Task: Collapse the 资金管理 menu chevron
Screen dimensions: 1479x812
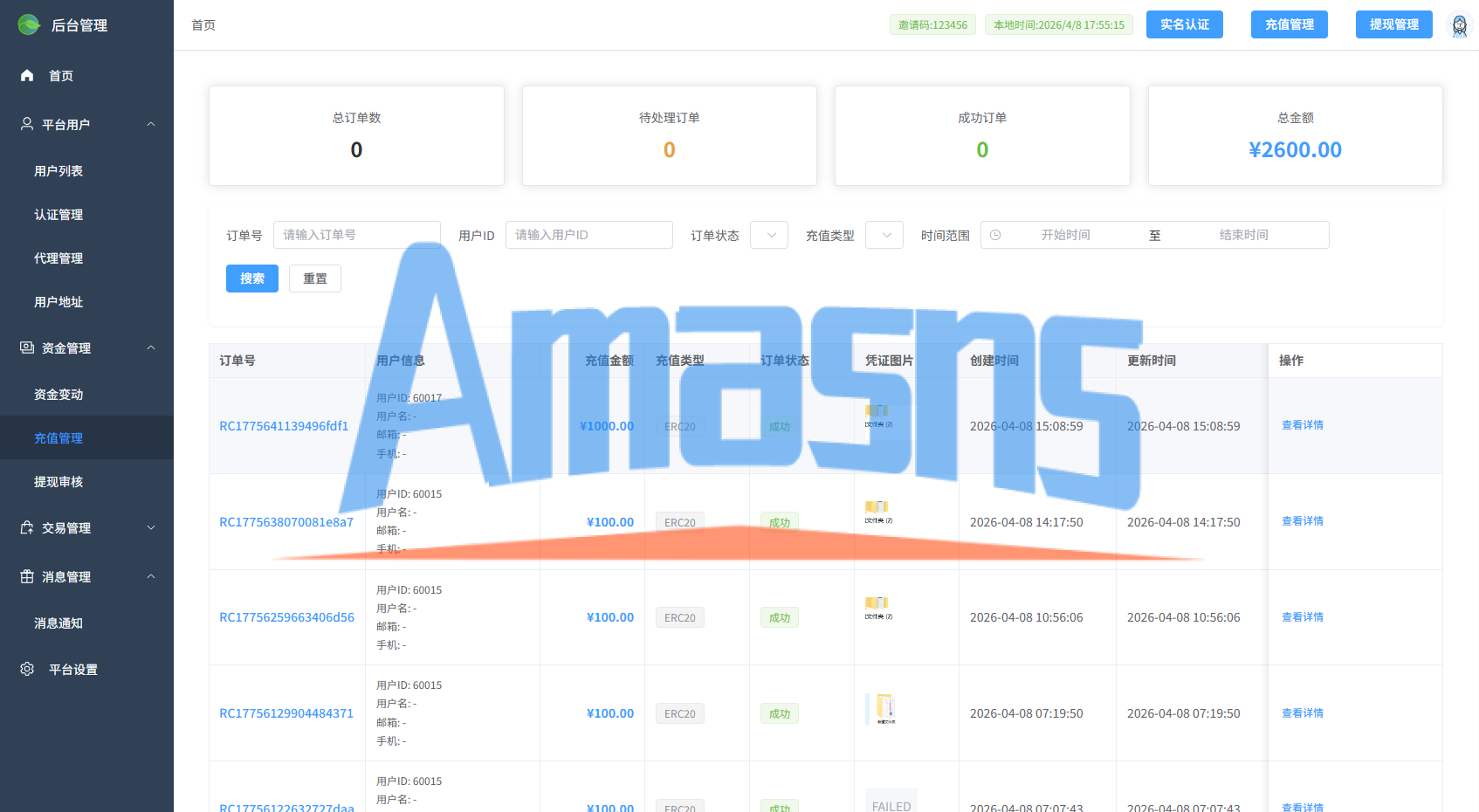Action: (151, 348)
